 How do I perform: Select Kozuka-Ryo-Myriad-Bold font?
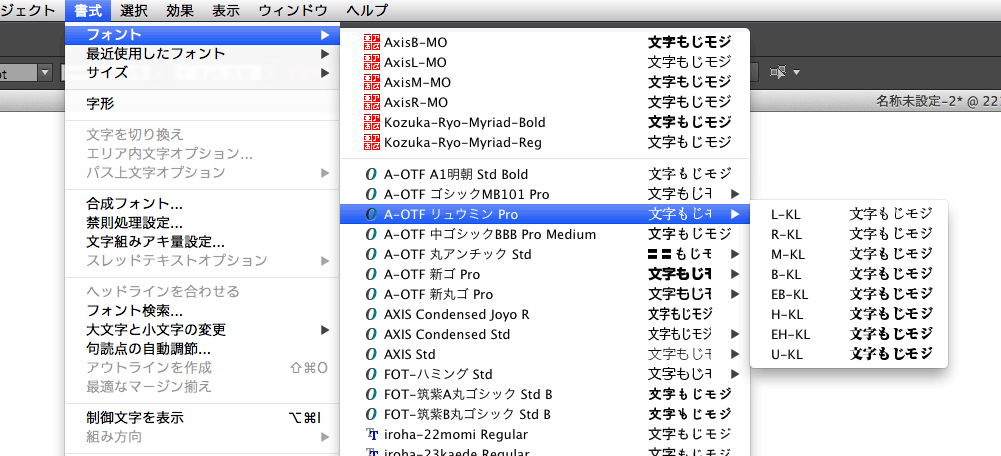pyautogui.click(x=545, y=122)
